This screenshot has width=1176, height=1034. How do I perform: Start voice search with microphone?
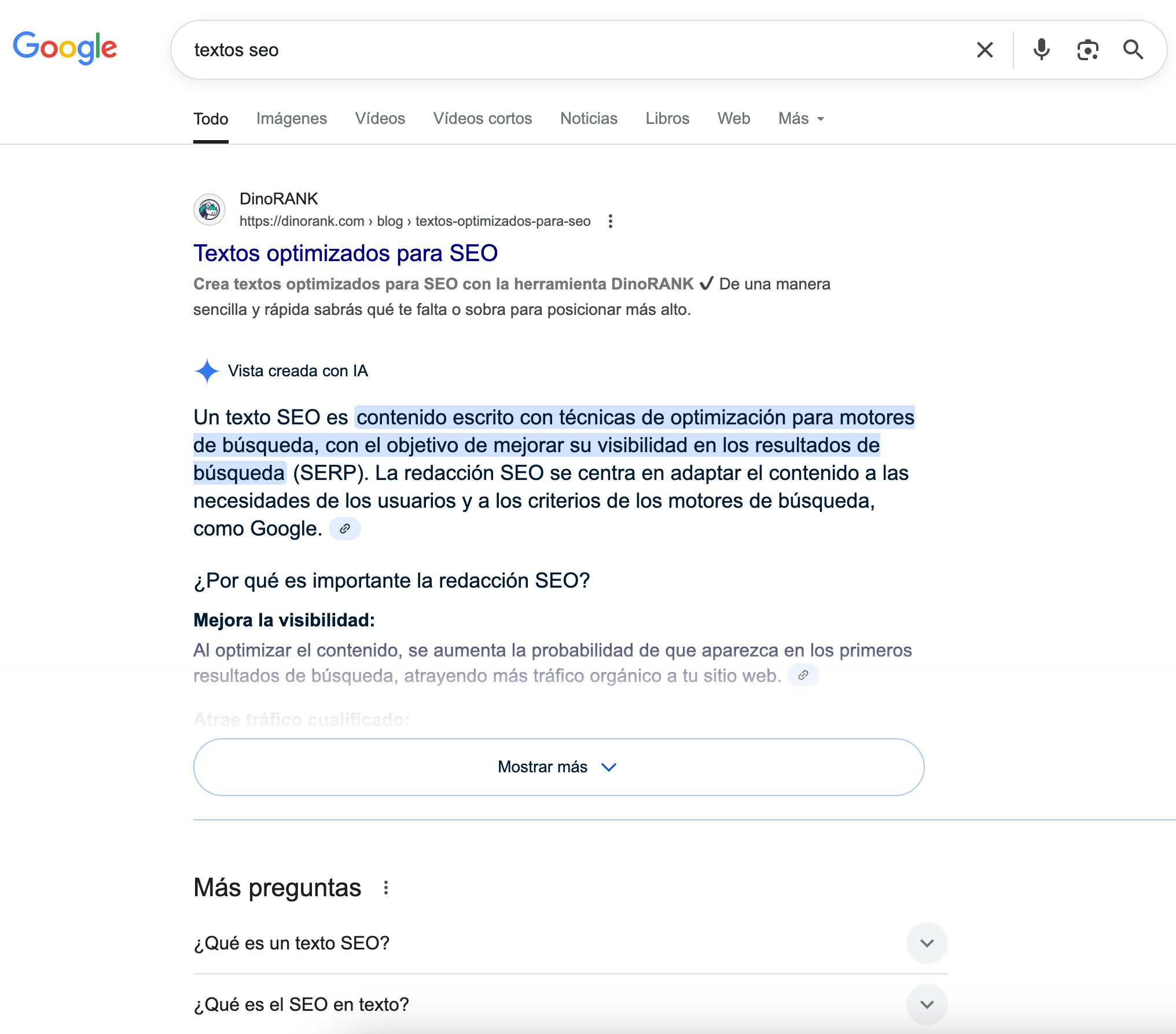tap(1041, 50)
